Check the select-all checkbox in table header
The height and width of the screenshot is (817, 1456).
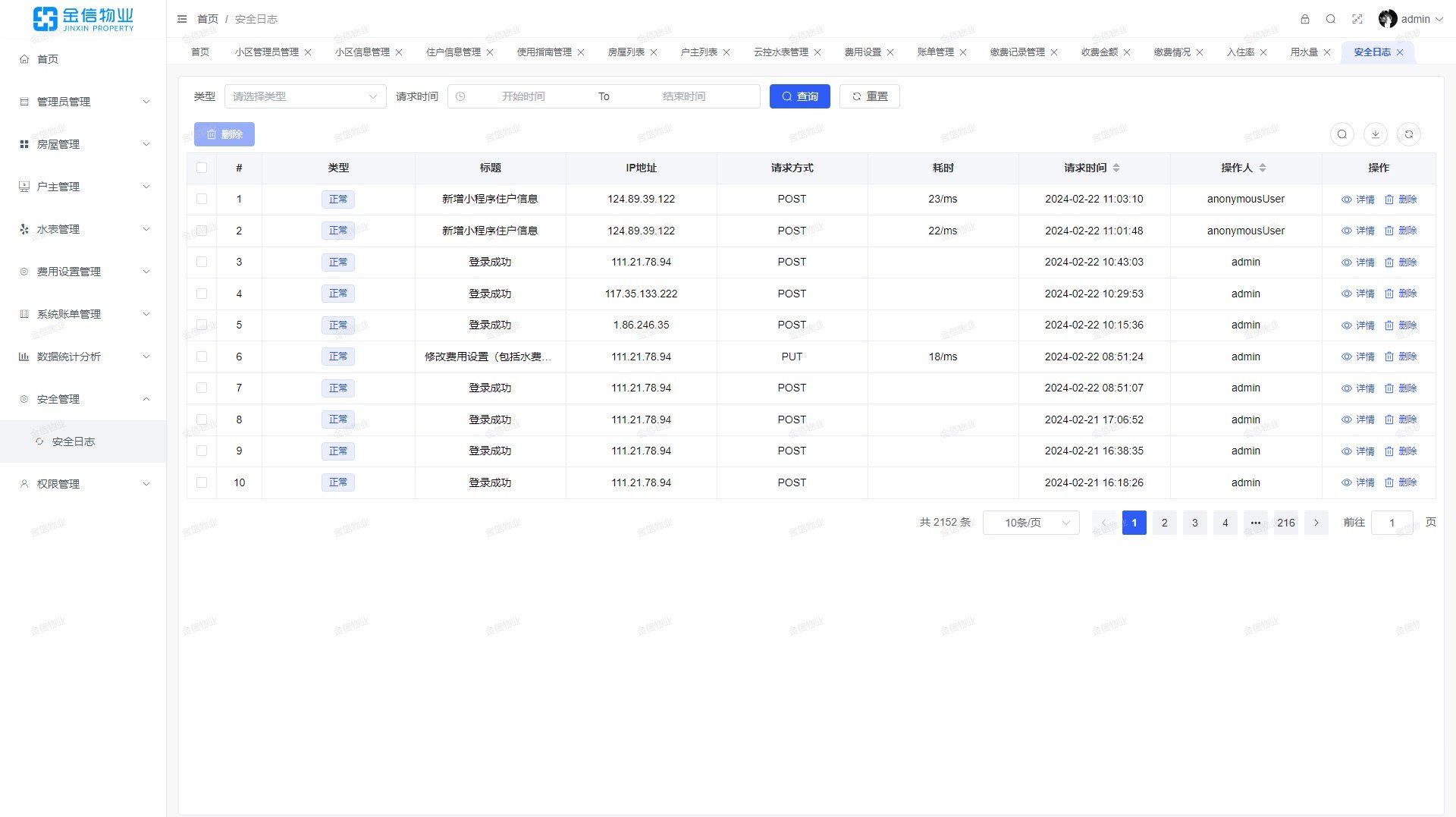[202, 168]
